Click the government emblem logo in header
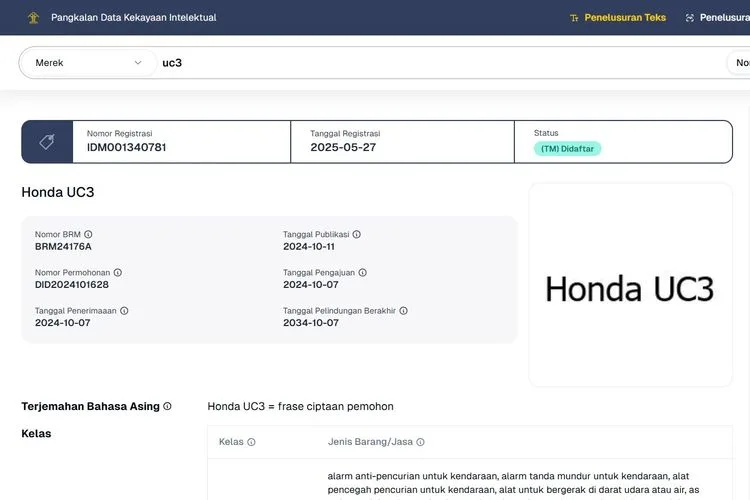 [33, 17]
